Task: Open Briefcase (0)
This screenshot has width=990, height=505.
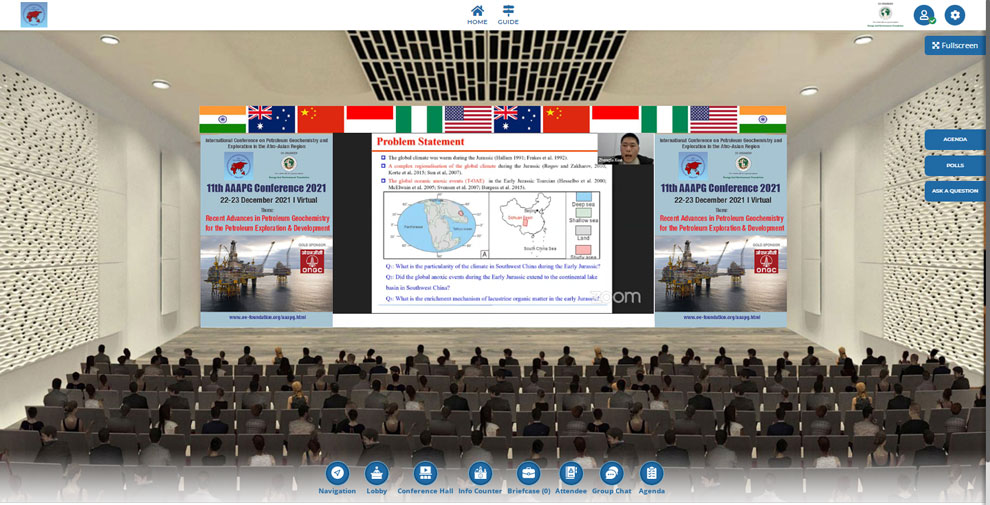Action: [528, 478]
